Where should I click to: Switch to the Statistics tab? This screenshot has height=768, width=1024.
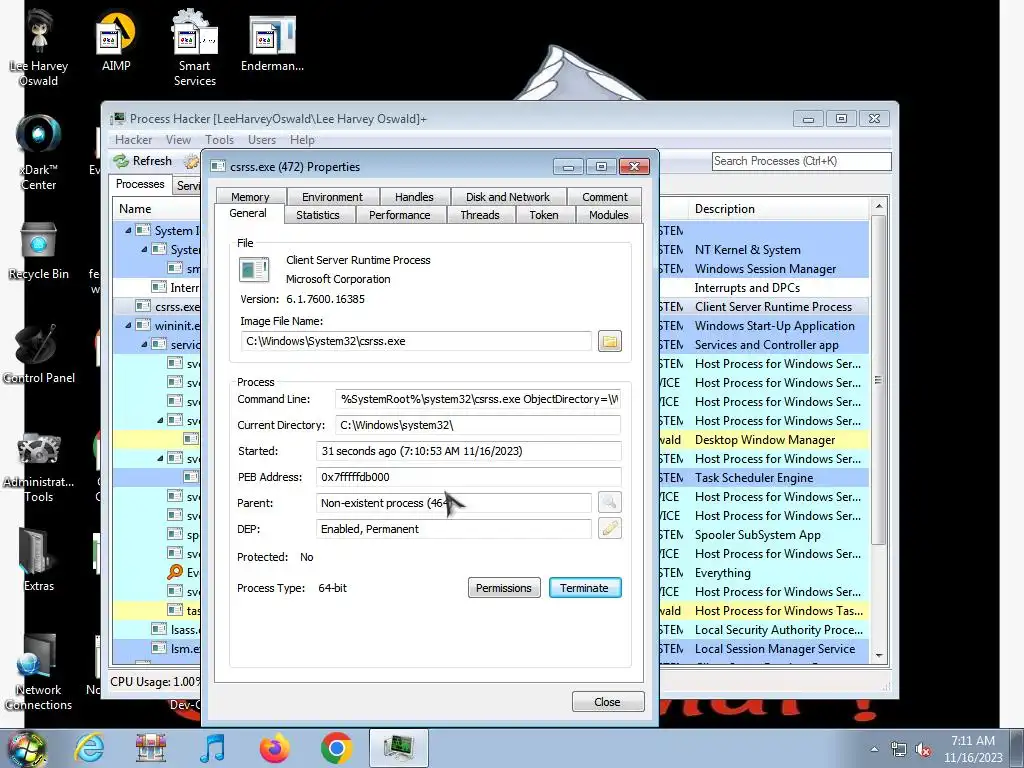point(318,215)
